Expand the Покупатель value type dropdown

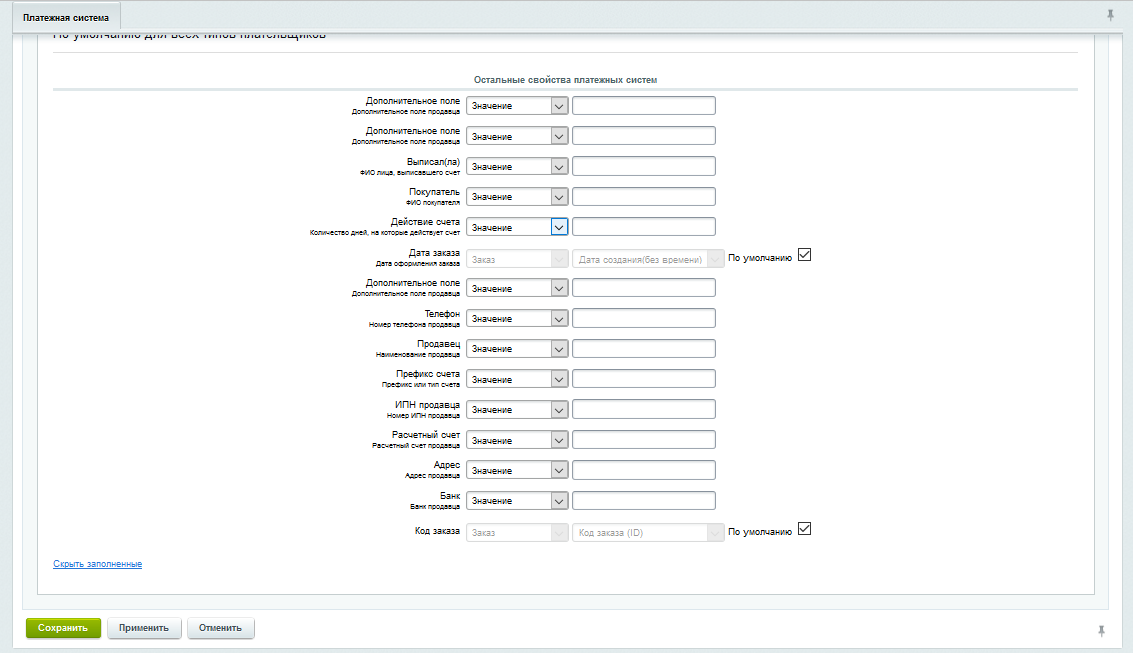(x=517, y=197)
